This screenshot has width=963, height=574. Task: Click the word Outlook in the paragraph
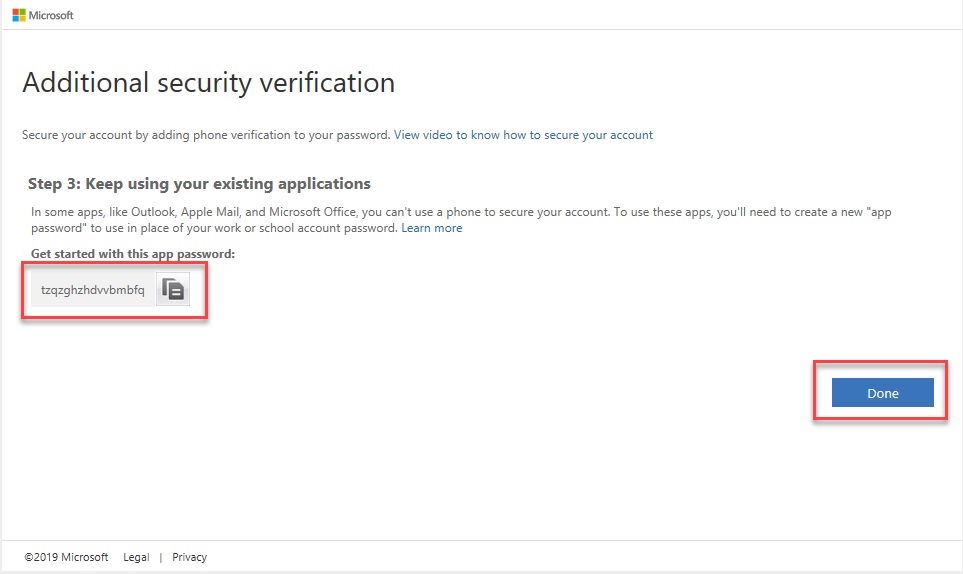coord(153,212)
